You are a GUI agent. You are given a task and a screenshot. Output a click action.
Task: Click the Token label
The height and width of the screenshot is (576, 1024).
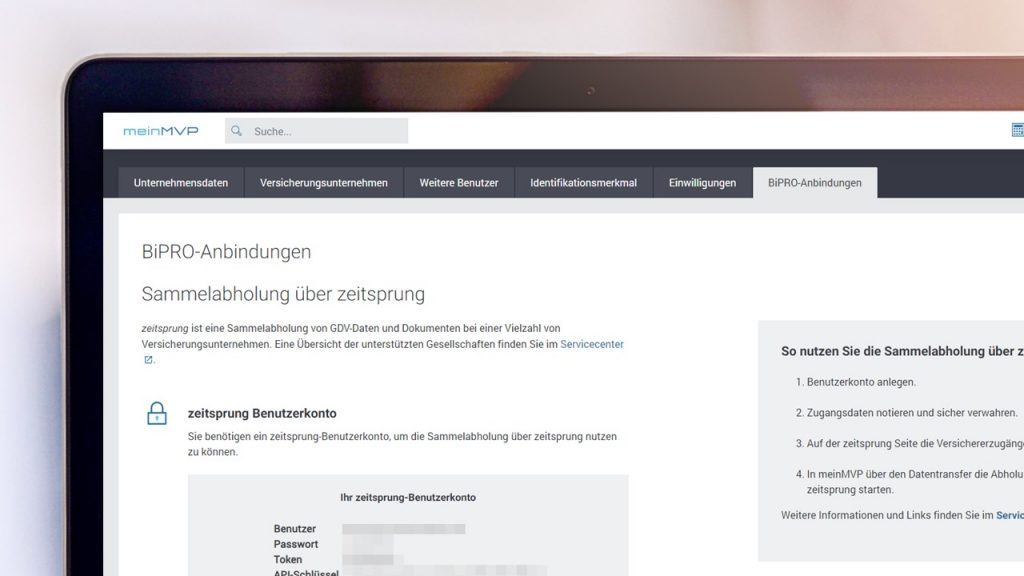287,560
